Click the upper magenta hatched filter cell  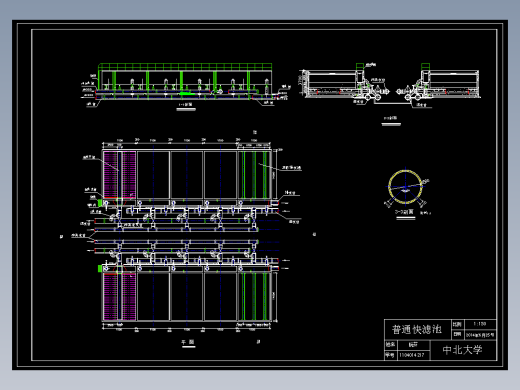[x=119, y=175]
